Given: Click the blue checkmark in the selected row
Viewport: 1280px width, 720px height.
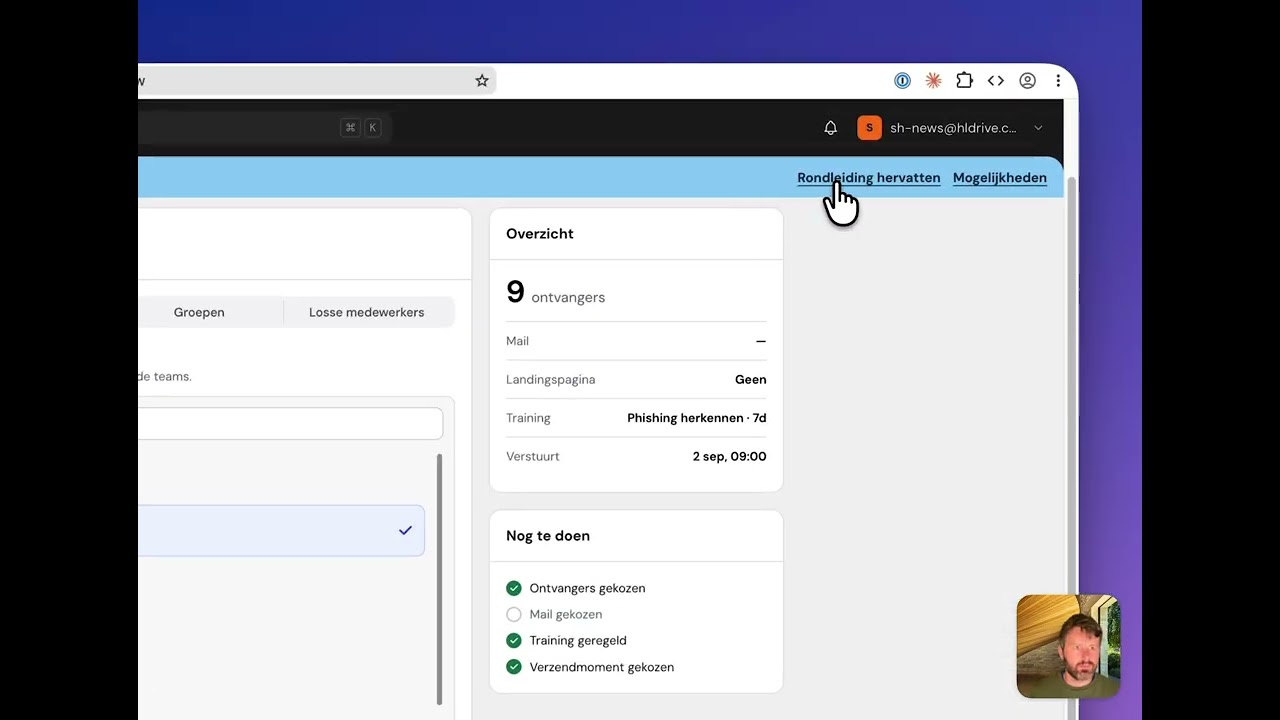Looking at the screenshot, I should coord(405,530).
